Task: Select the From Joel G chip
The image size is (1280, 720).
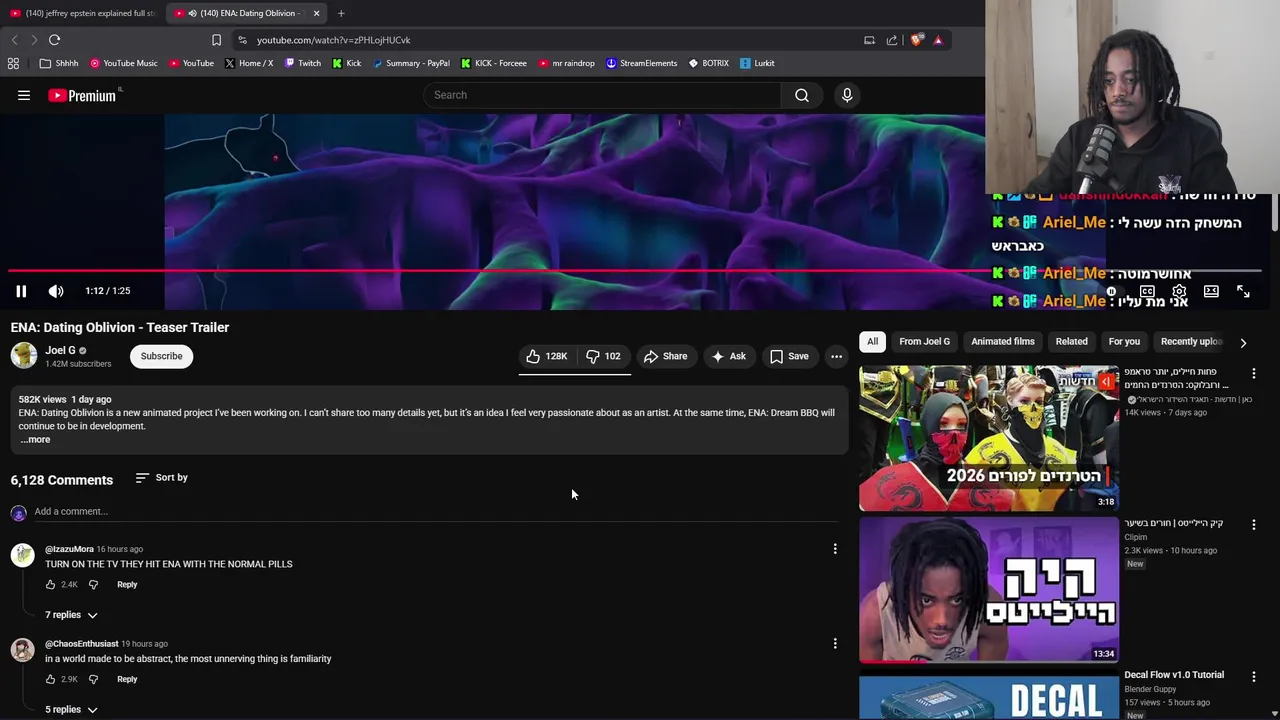Action: coord(924,342)
